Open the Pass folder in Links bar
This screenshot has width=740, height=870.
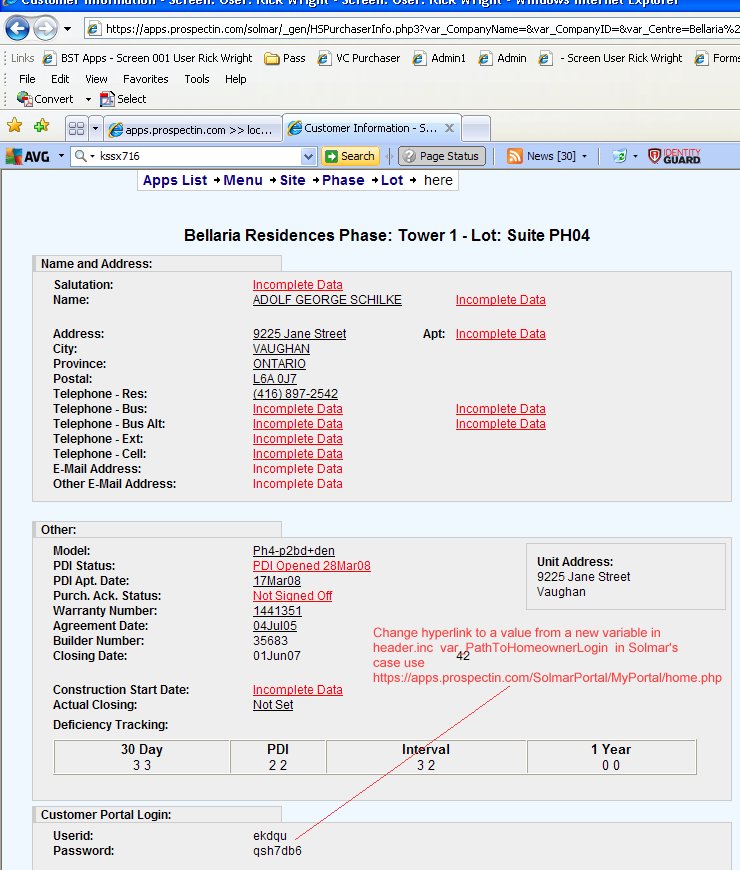(x=285, y=58)
